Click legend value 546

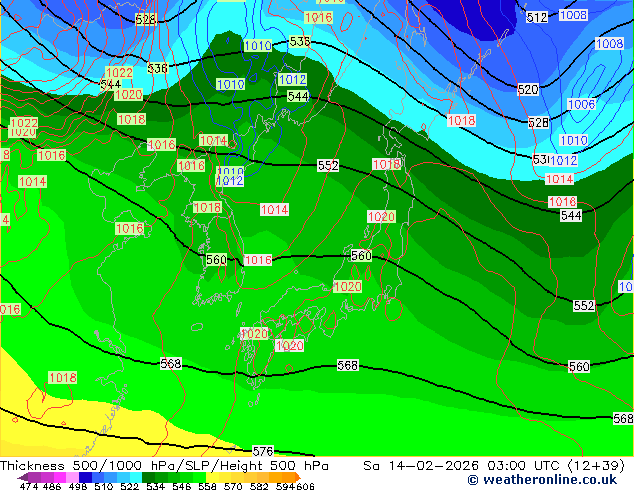[182, 486]
